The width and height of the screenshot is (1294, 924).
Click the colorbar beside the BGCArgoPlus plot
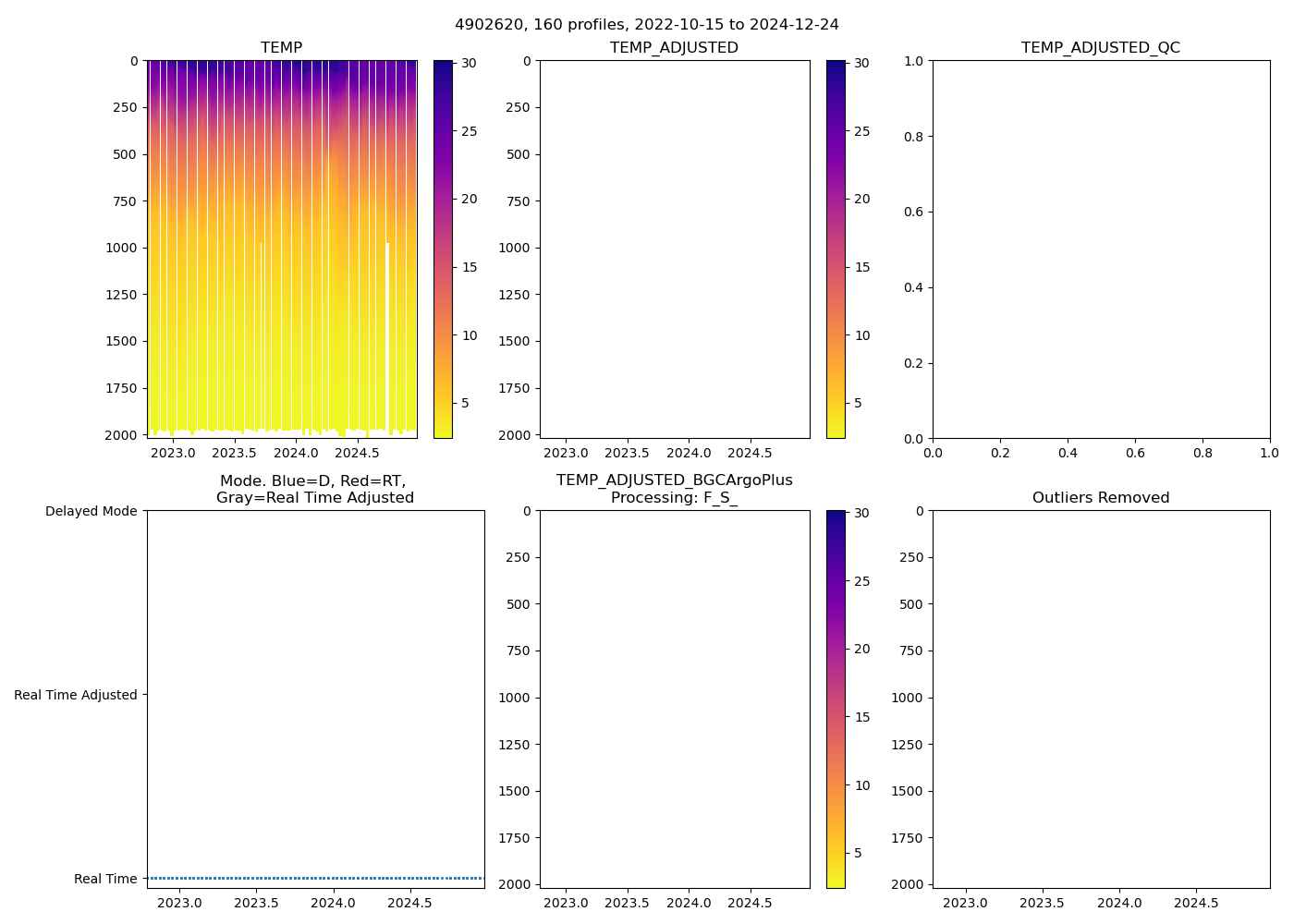coord(836,699)
